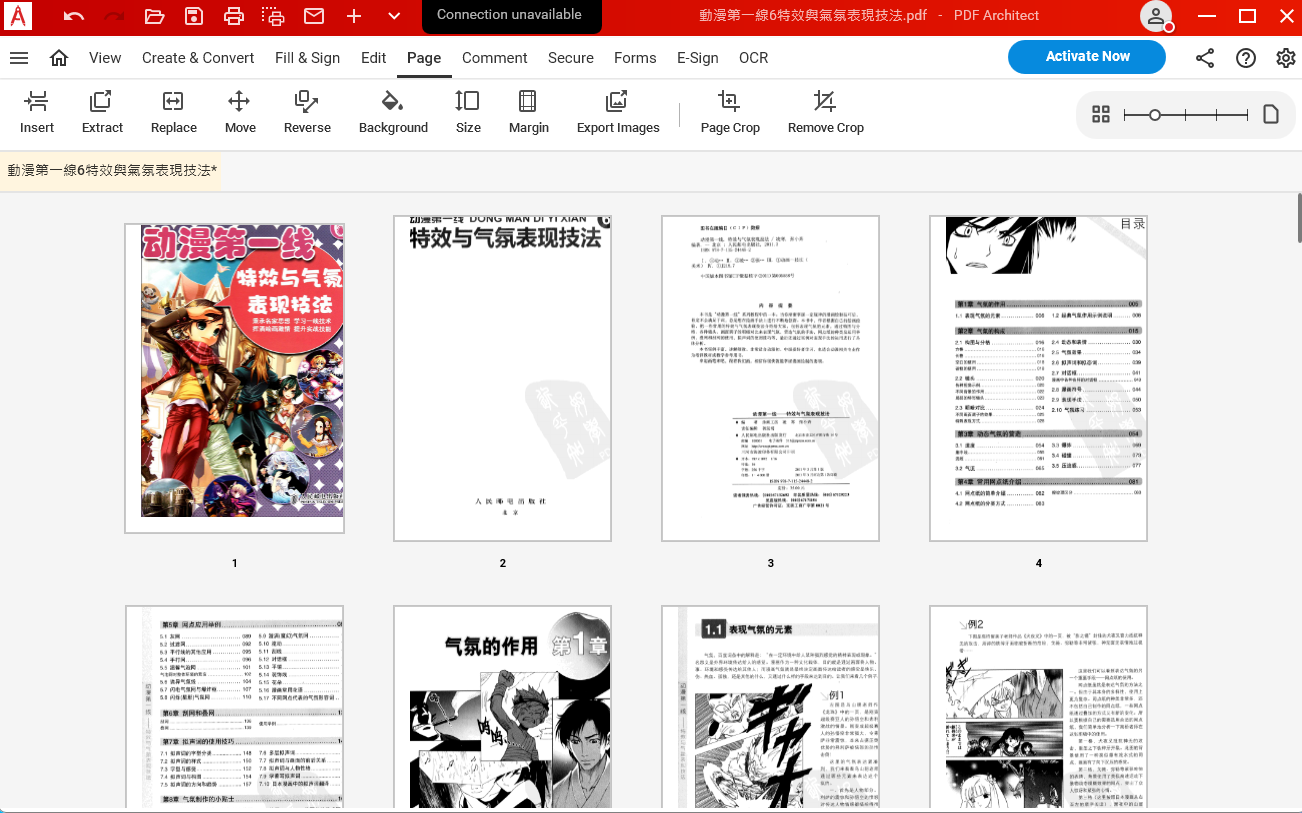
Task: Click the Activate Now button
Action: (1087, 57)
